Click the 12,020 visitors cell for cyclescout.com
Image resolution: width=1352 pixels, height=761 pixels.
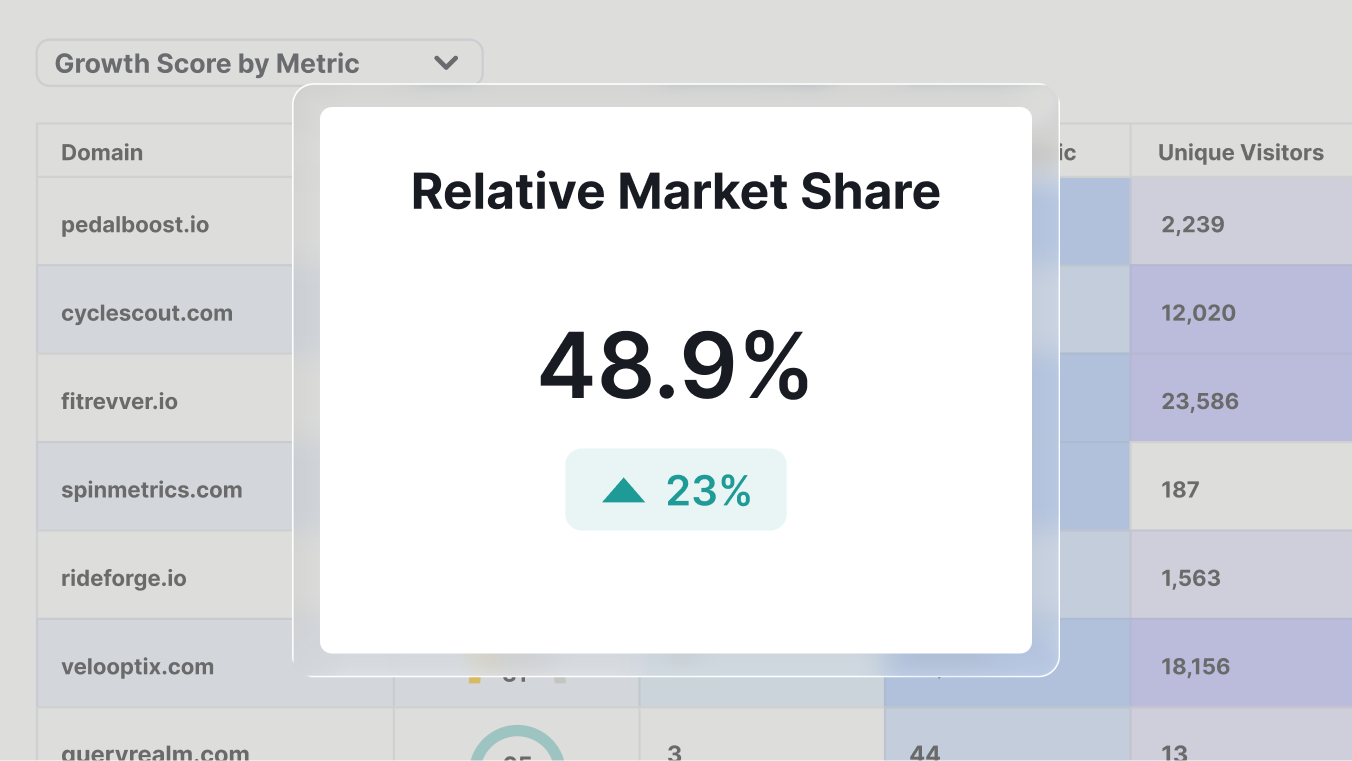coord(1198,312)
